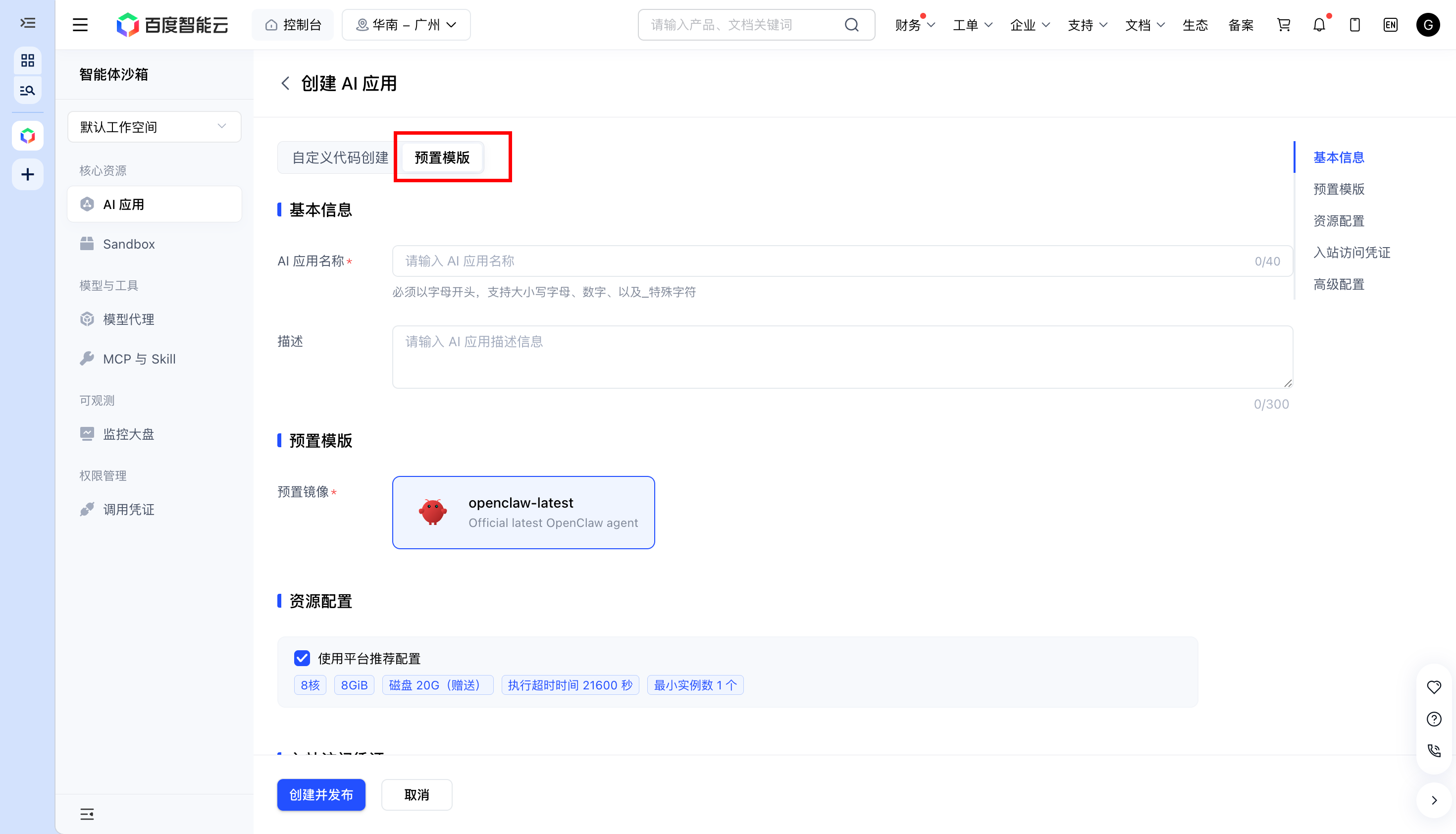
Task: Open the hamburger main menu
Action: (80, 25)
